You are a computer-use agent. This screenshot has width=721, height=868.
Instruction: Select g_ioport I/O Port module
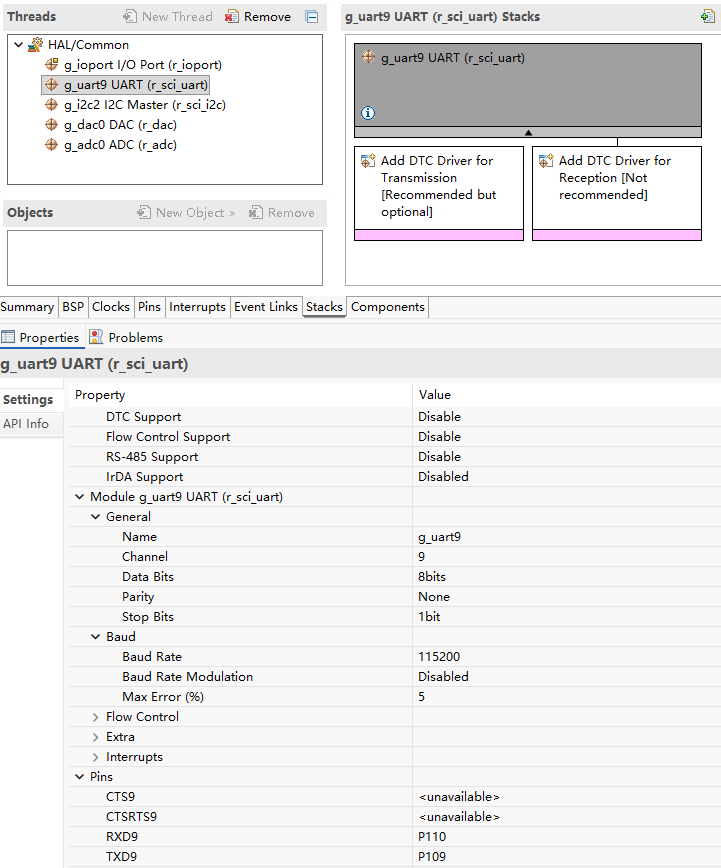click(142, 65)
